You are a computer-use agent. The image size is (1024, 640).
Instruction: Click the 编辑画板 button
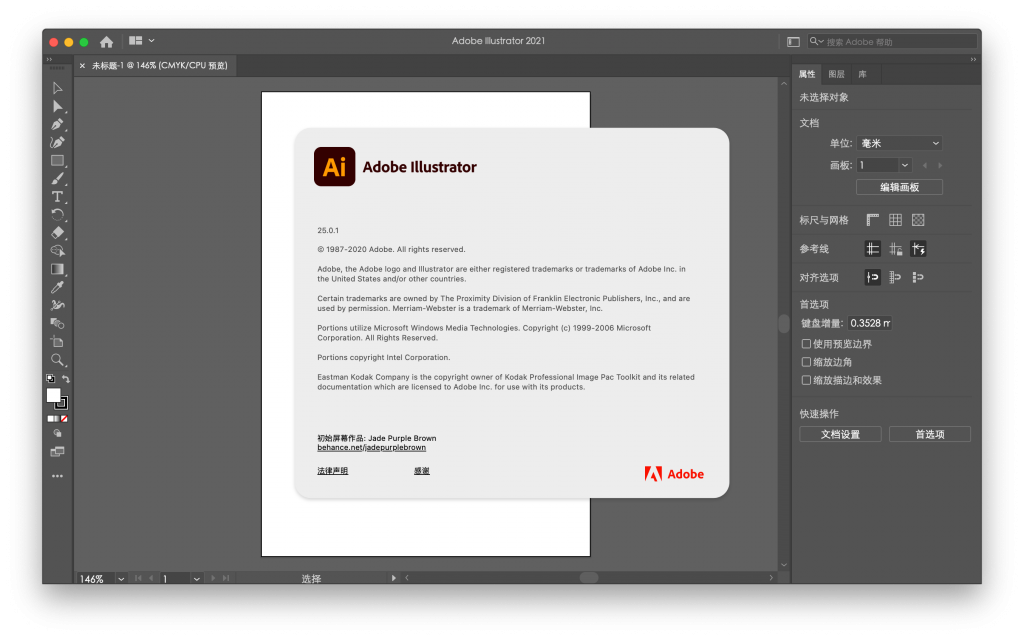pyautogui.click(x=899, y=187)
